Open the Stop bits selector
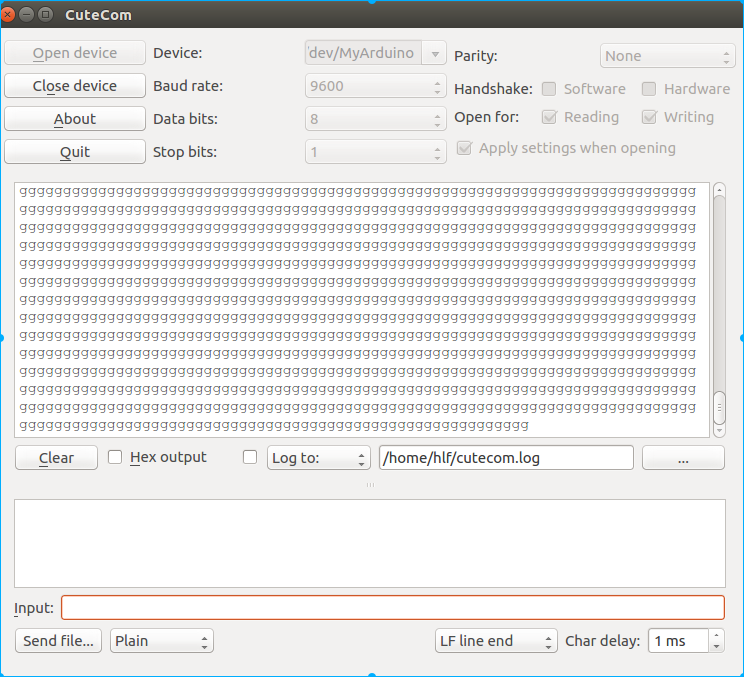Viewport: 744px width, 677px height. (376, 152)
